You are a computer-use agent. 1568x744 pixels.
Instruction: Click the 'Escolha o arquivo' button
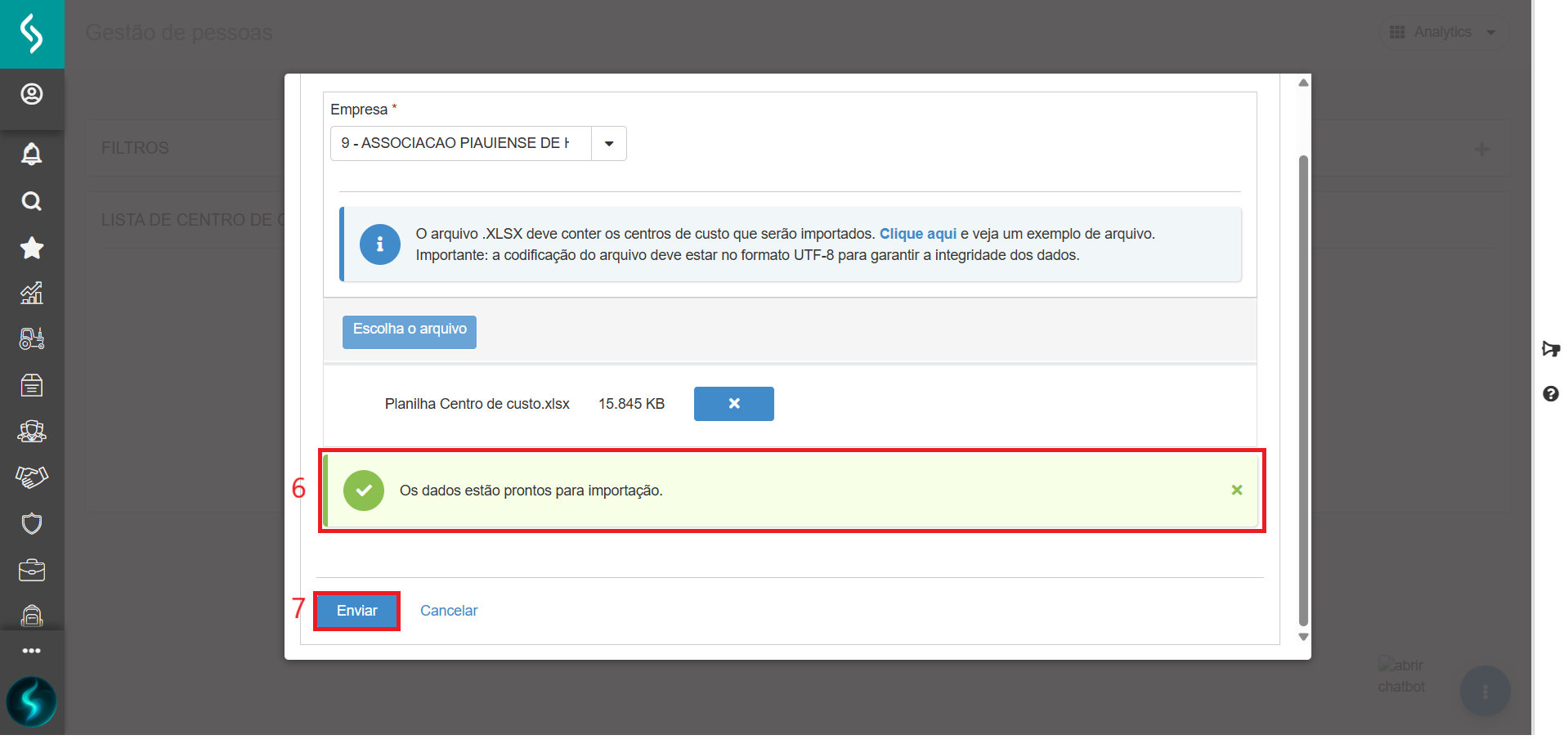click(x=410, y=331)
